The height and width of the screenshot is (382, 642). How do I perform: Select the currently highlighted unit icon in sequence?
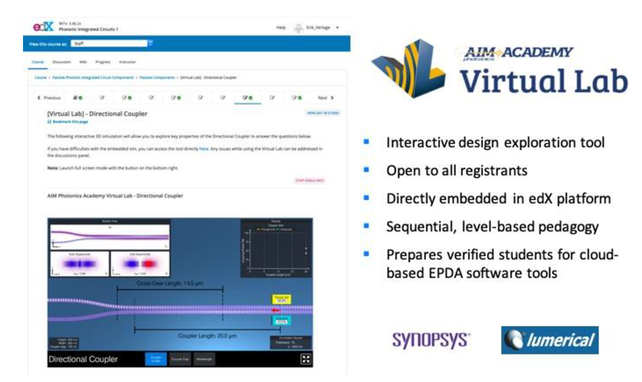click(x=247, y=98)
